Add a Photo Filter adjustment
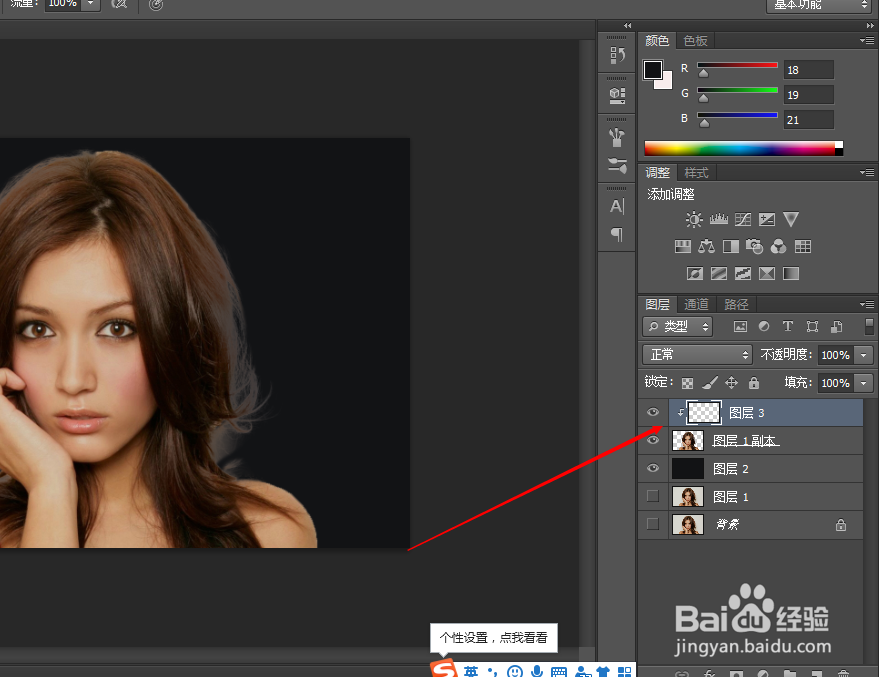This screenshot has height=677, width=879. pos(755,246)
